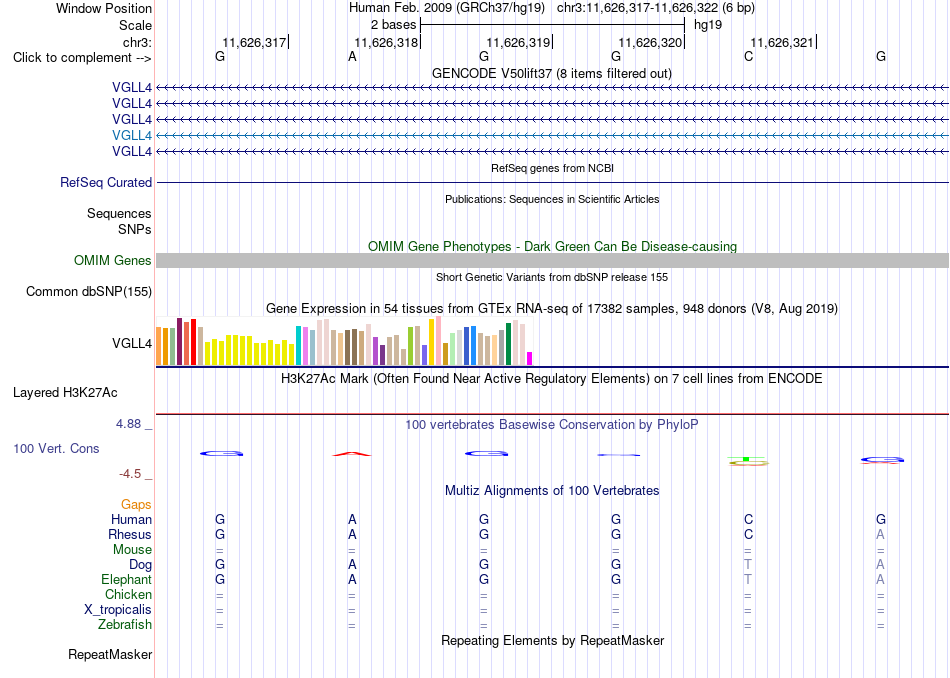Click base C in the complement row
Image resolution: width=950 pixels, height=678 pixels.
(x=748, y=57)
